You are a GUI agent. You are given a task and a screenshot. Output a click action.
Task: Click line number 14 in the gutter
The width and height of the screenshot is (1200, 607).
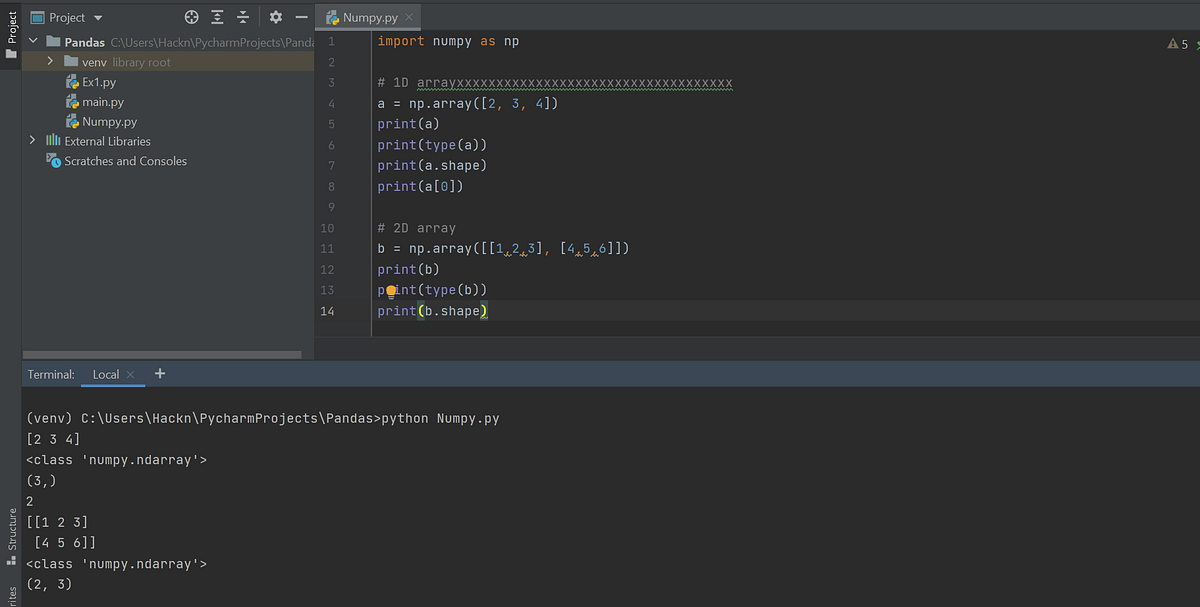pos(328,311)
